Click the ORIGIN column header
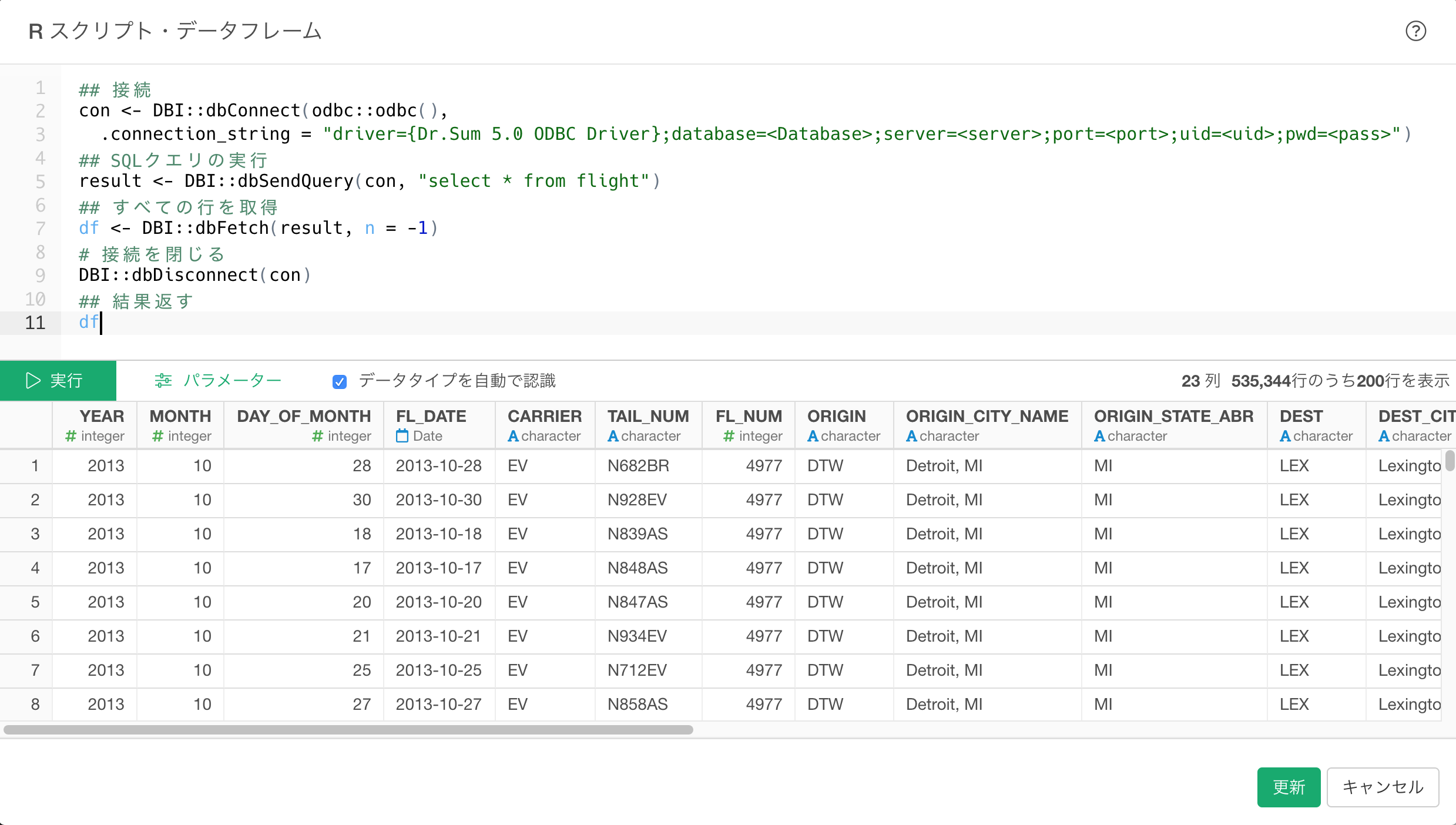The image size is (1456, 825). click(x=844, y=425)
